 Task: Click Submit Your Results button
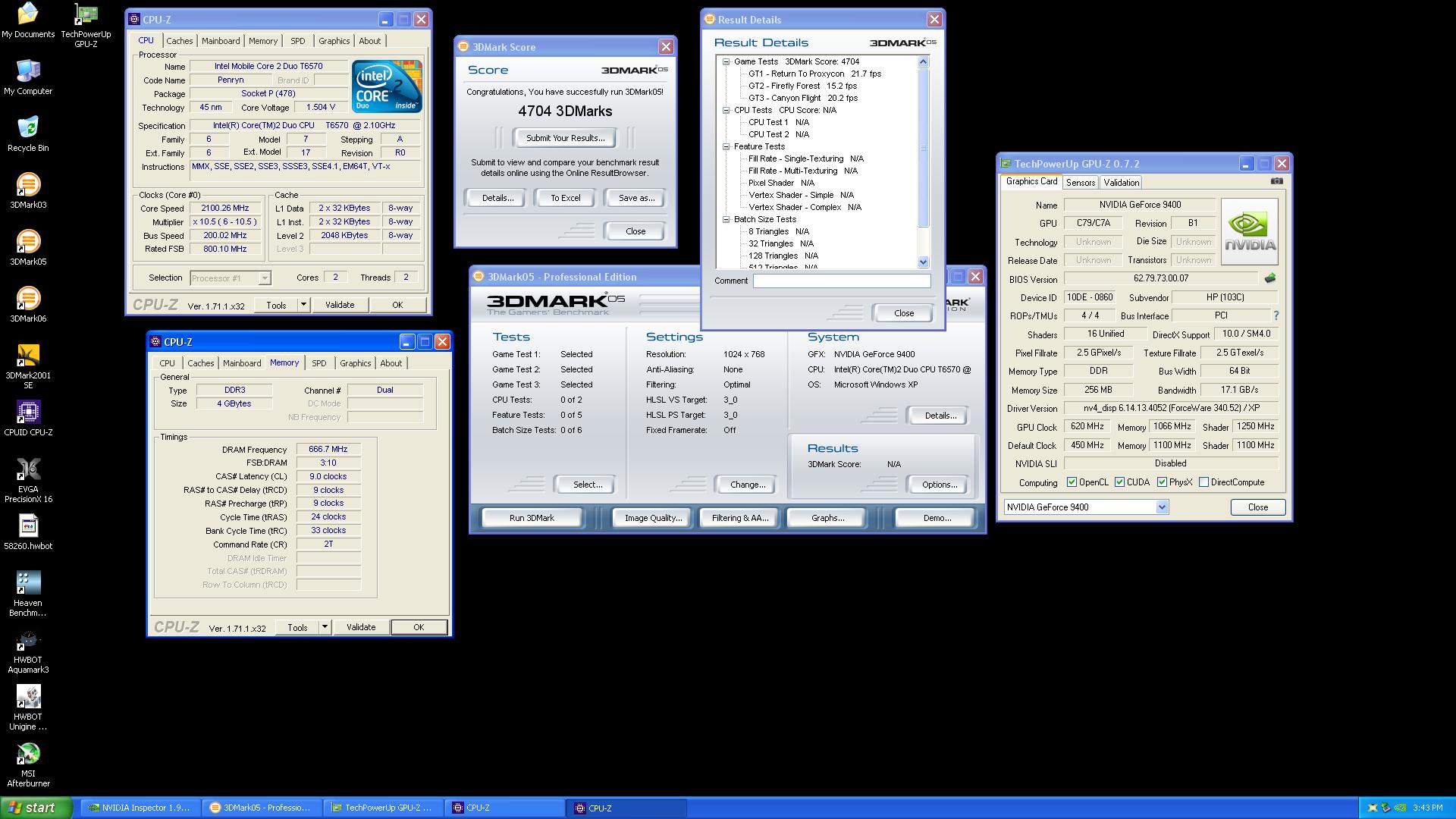point(566,138)
